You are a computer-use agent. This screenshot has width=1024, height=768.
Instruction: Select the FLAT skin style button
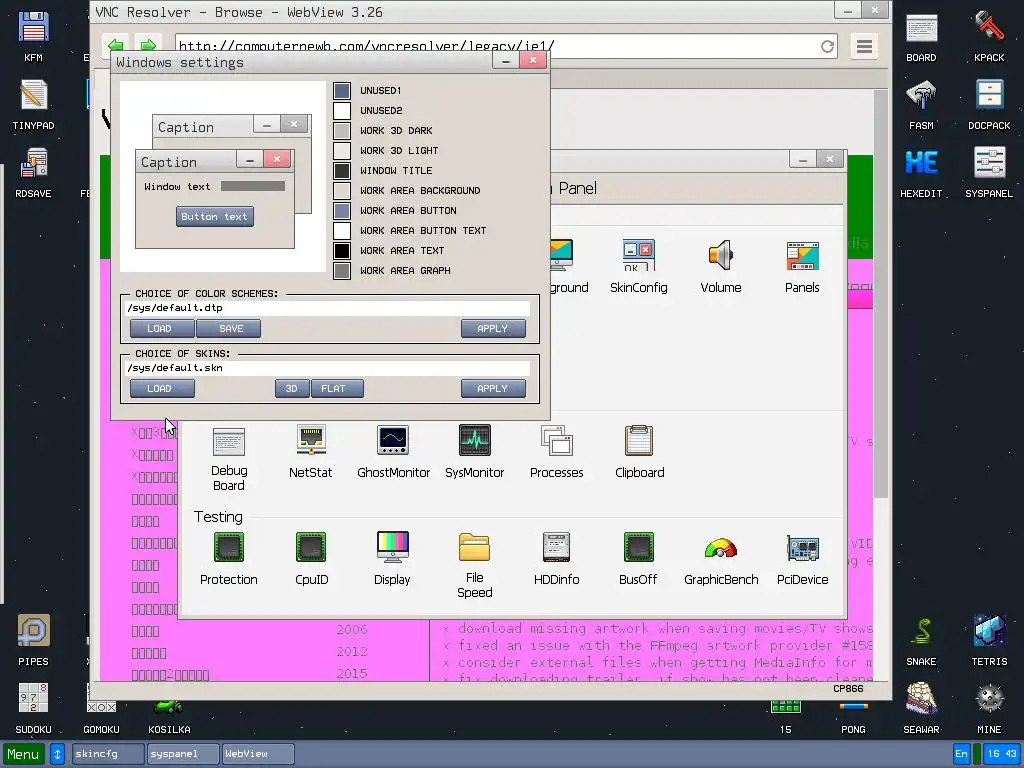click(338, 389)
